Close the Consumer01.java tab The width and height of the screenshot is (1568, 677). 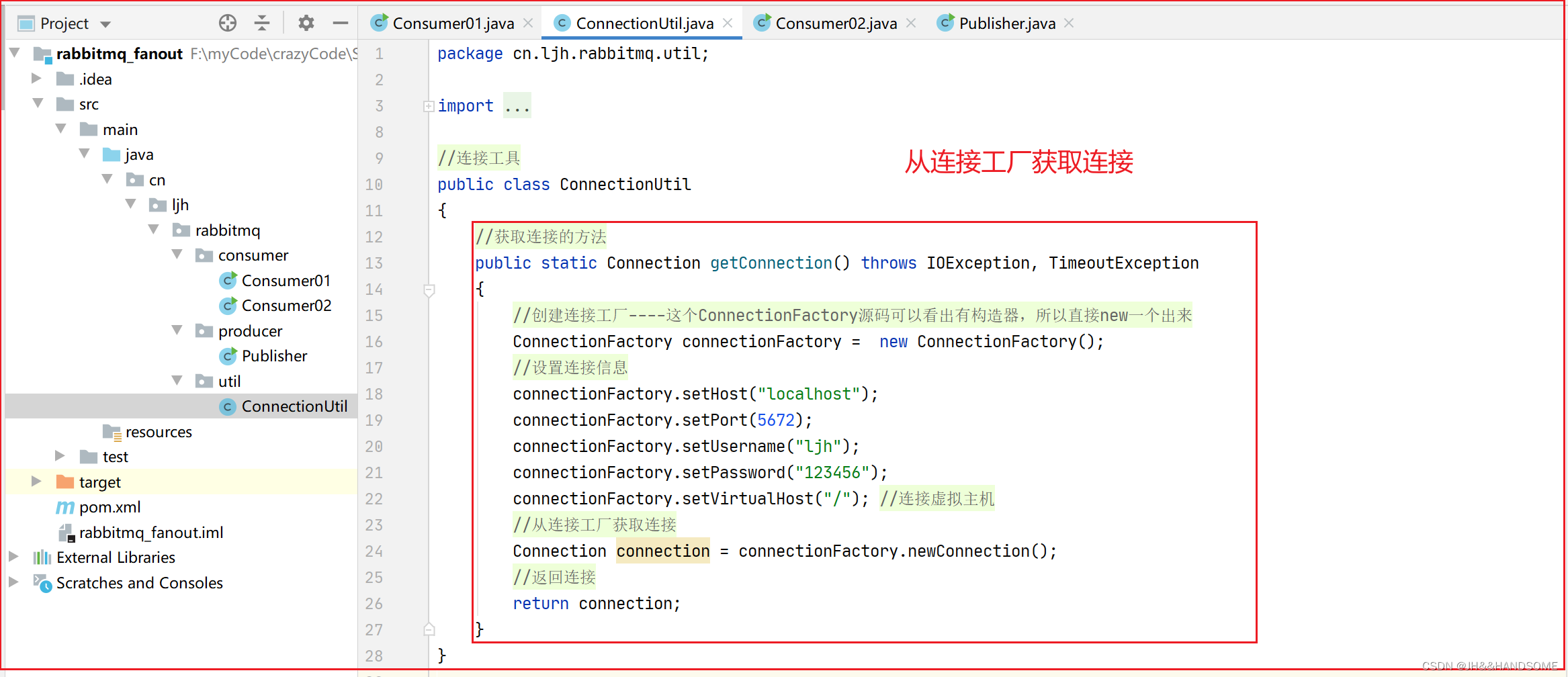tap(528, 24)
